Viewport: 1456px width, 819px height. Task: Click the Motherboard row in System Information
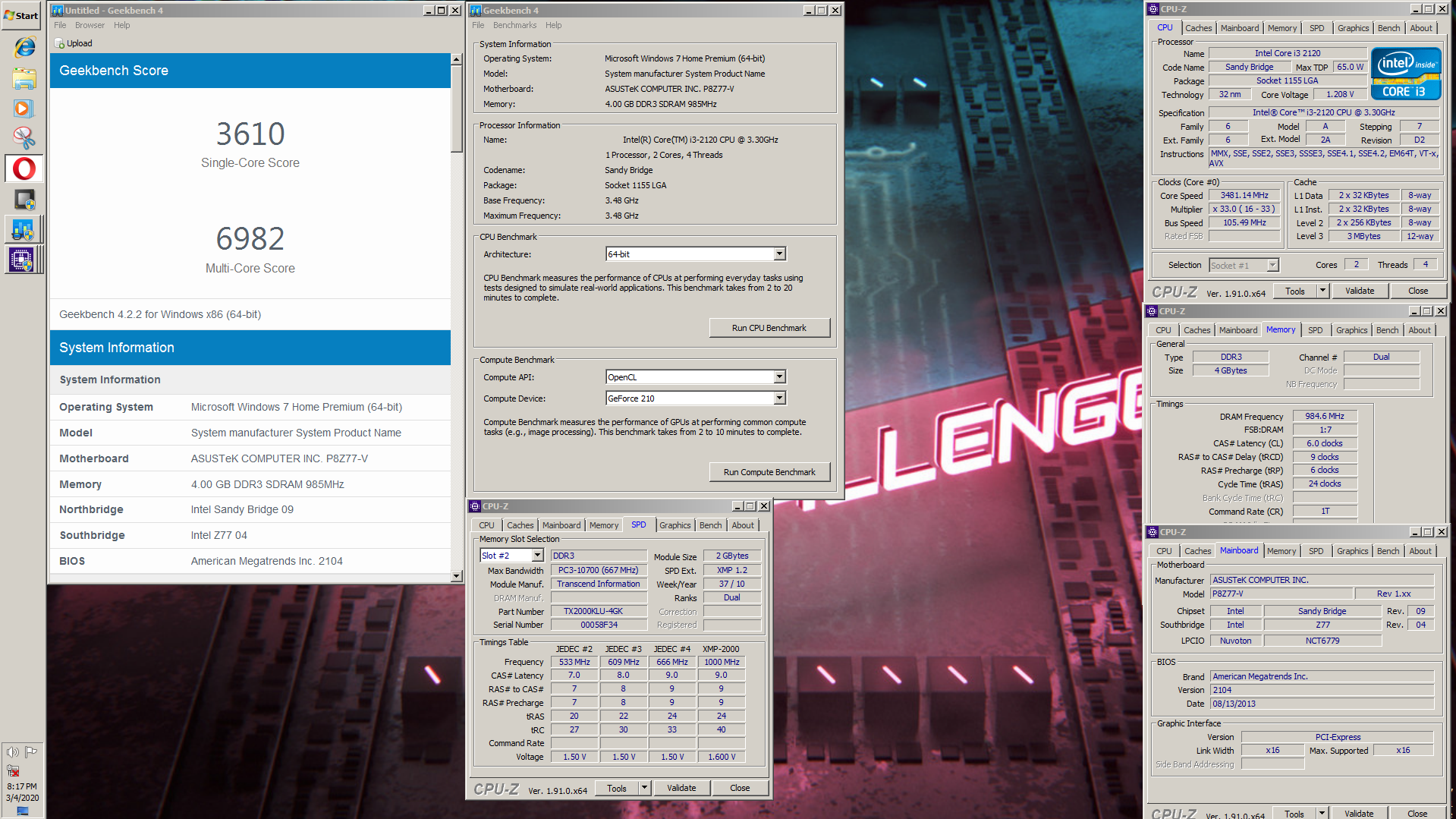[x=250, y=458]
